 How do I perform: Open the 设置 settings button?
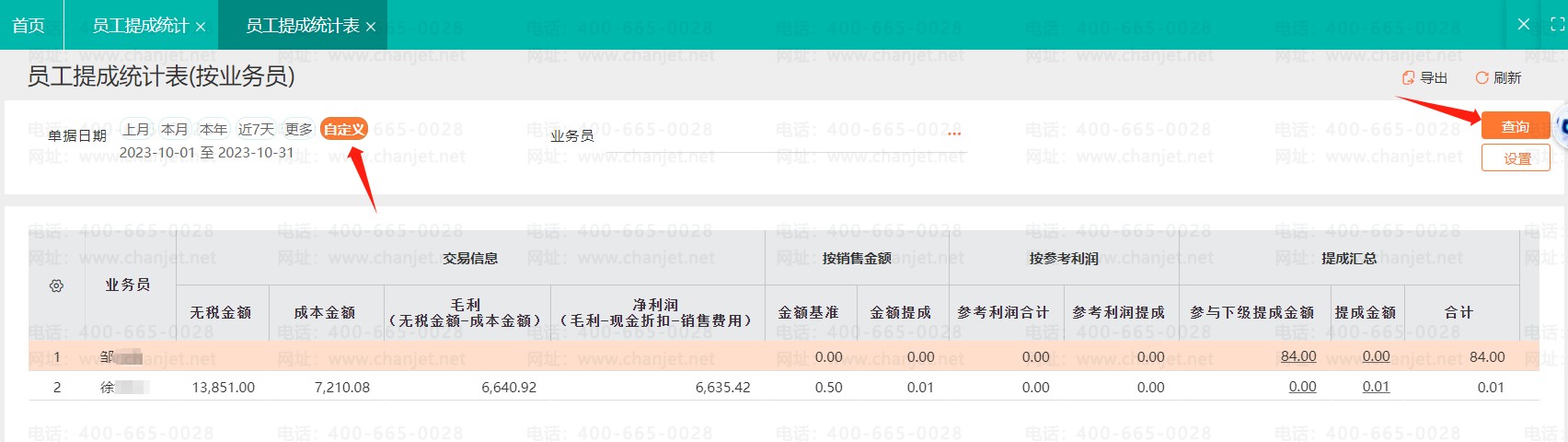1516,158
